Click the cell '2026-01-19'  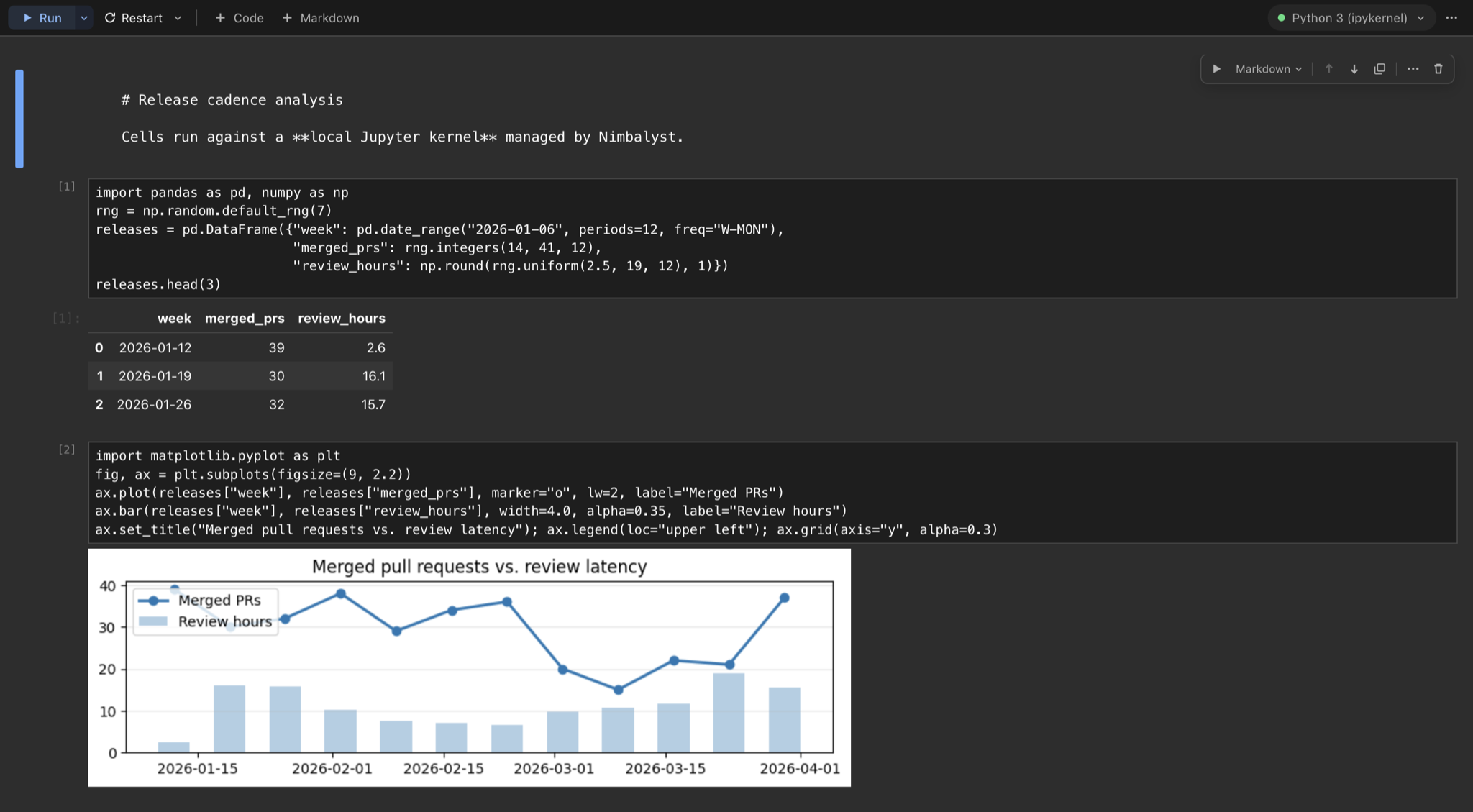155,376
